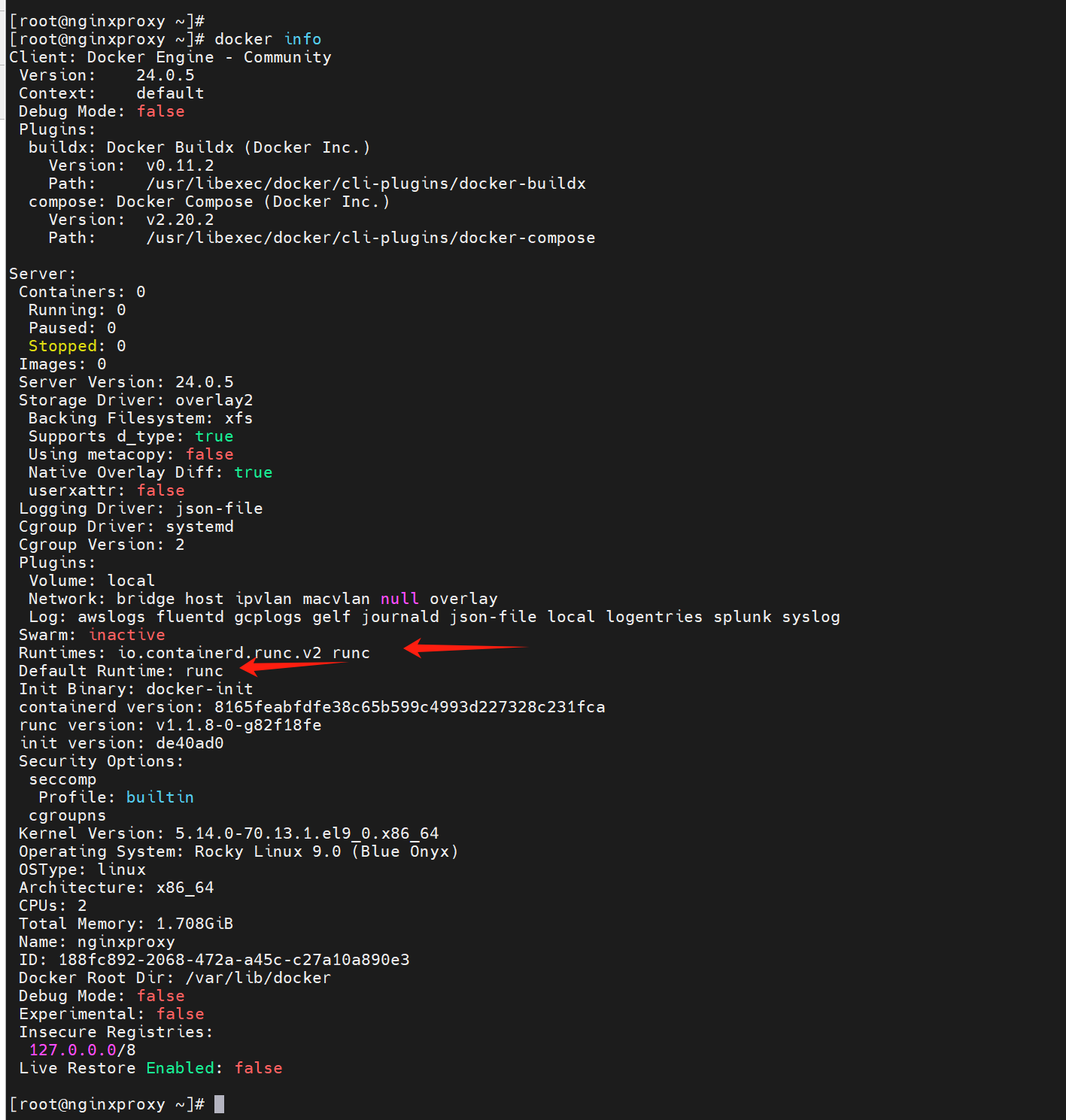Click the docker-buildx plugin path
The height and width of the screenshot is (1120, 1066).
click(366, 184)
